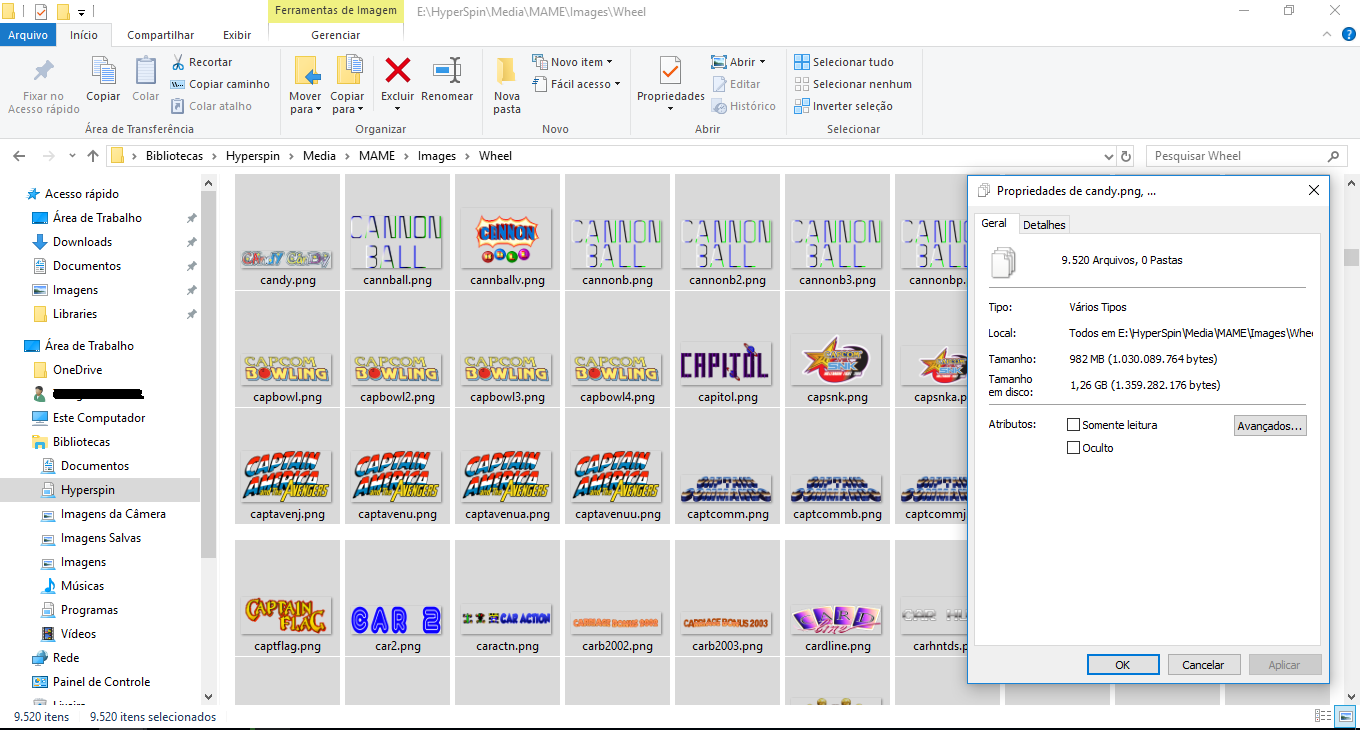Open recent locations dropdown chevron
Viewport: 1360px width, 730px height.
pyautogui.click(x=72, y=156)
